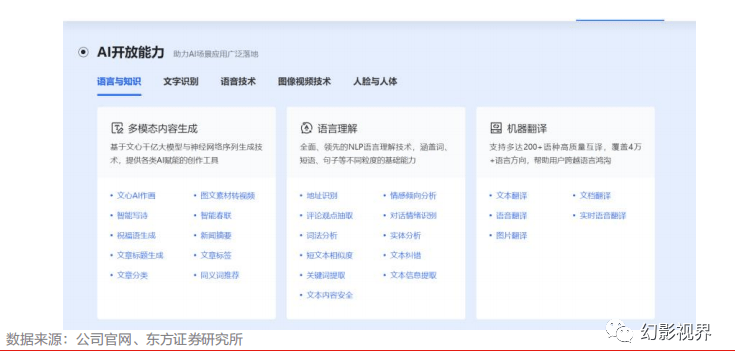The height and width of the screenshot is (364, 735).
Task: Click the 智能写诗 link
Action: point(132,215)
